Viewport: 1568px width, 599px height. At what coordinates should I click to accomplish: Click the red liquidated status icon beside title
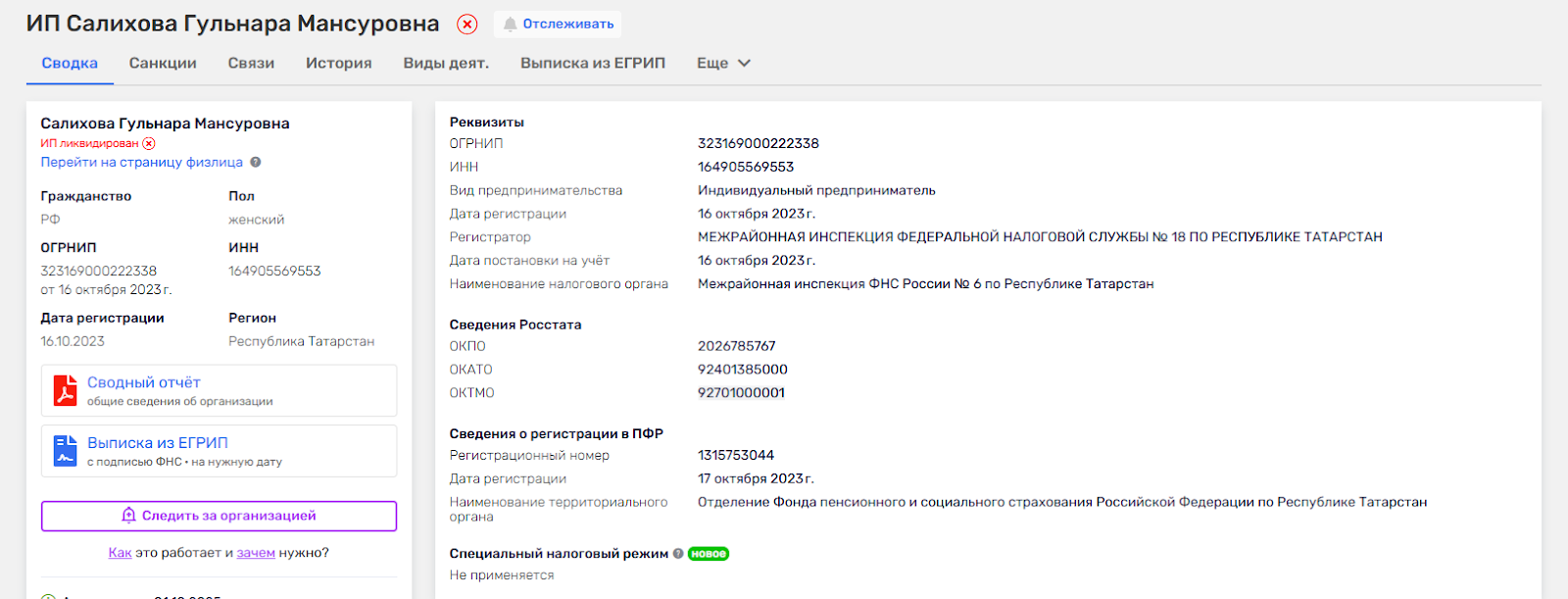[467, 25]
